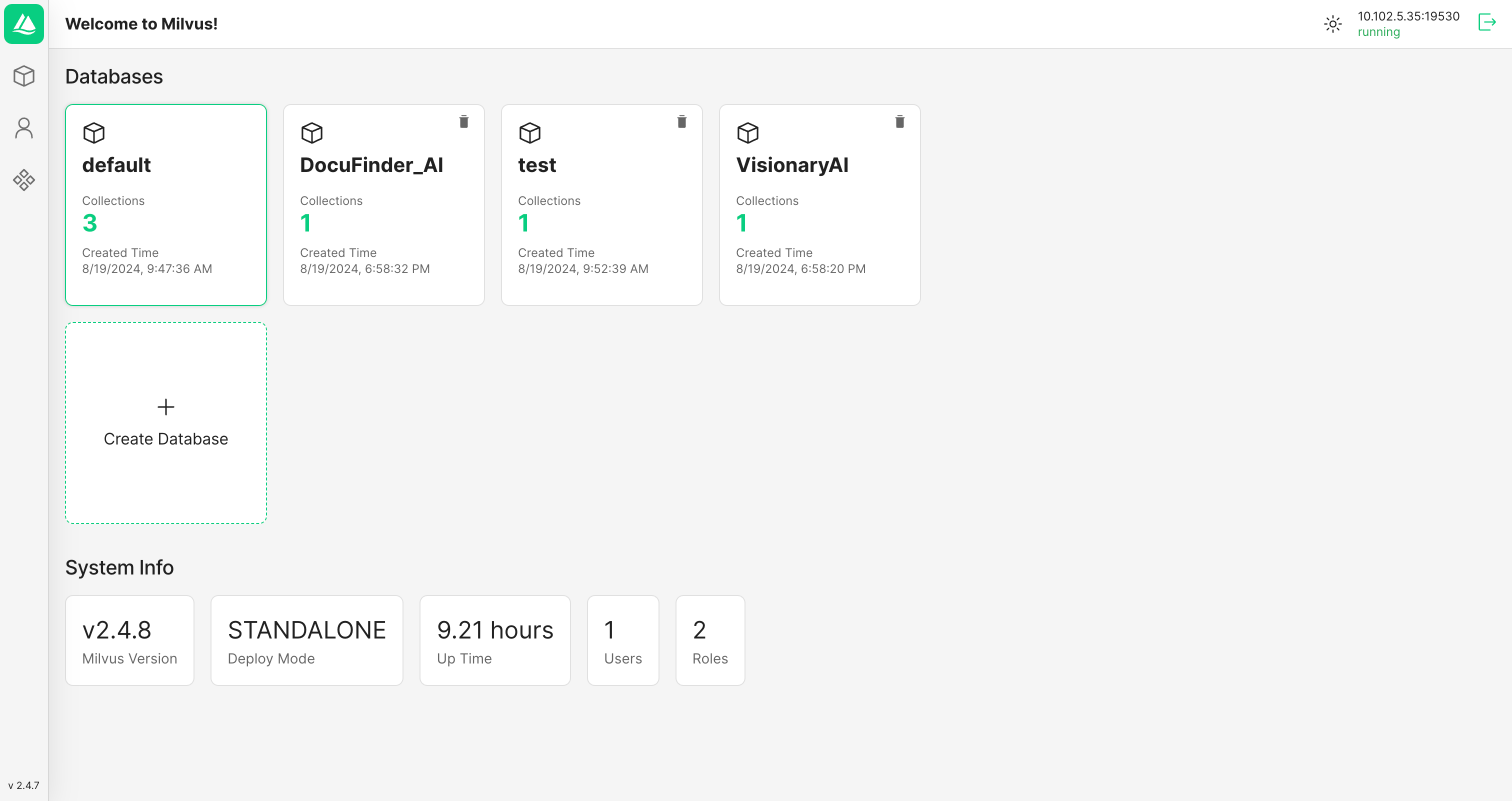
Task: Delete VisionaryAI database with trash icon
Action: coord(899,121)
